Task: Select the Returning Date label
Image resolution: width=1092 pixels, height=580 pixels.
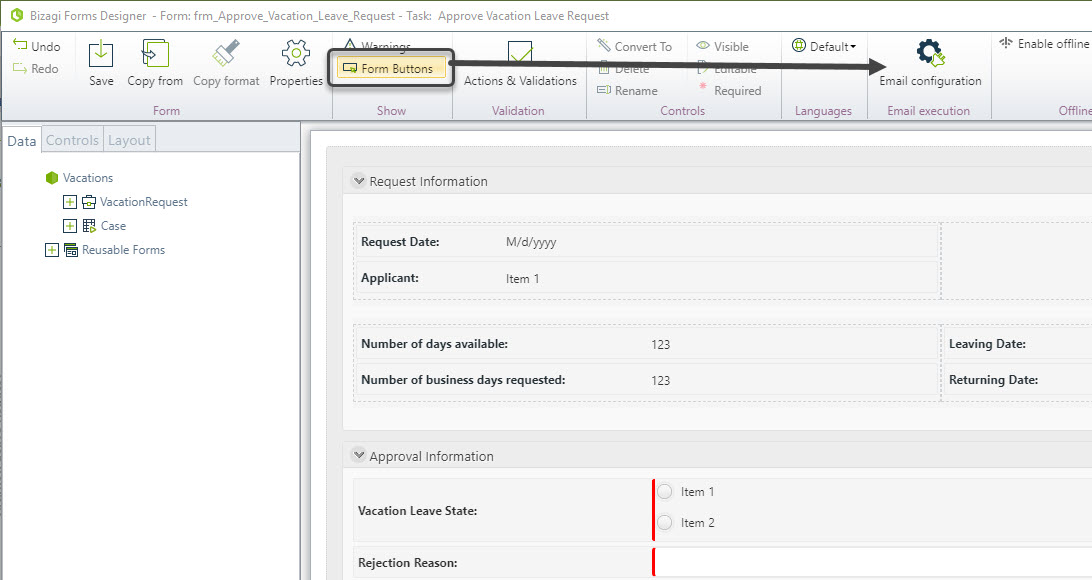Action: (993, 380)
